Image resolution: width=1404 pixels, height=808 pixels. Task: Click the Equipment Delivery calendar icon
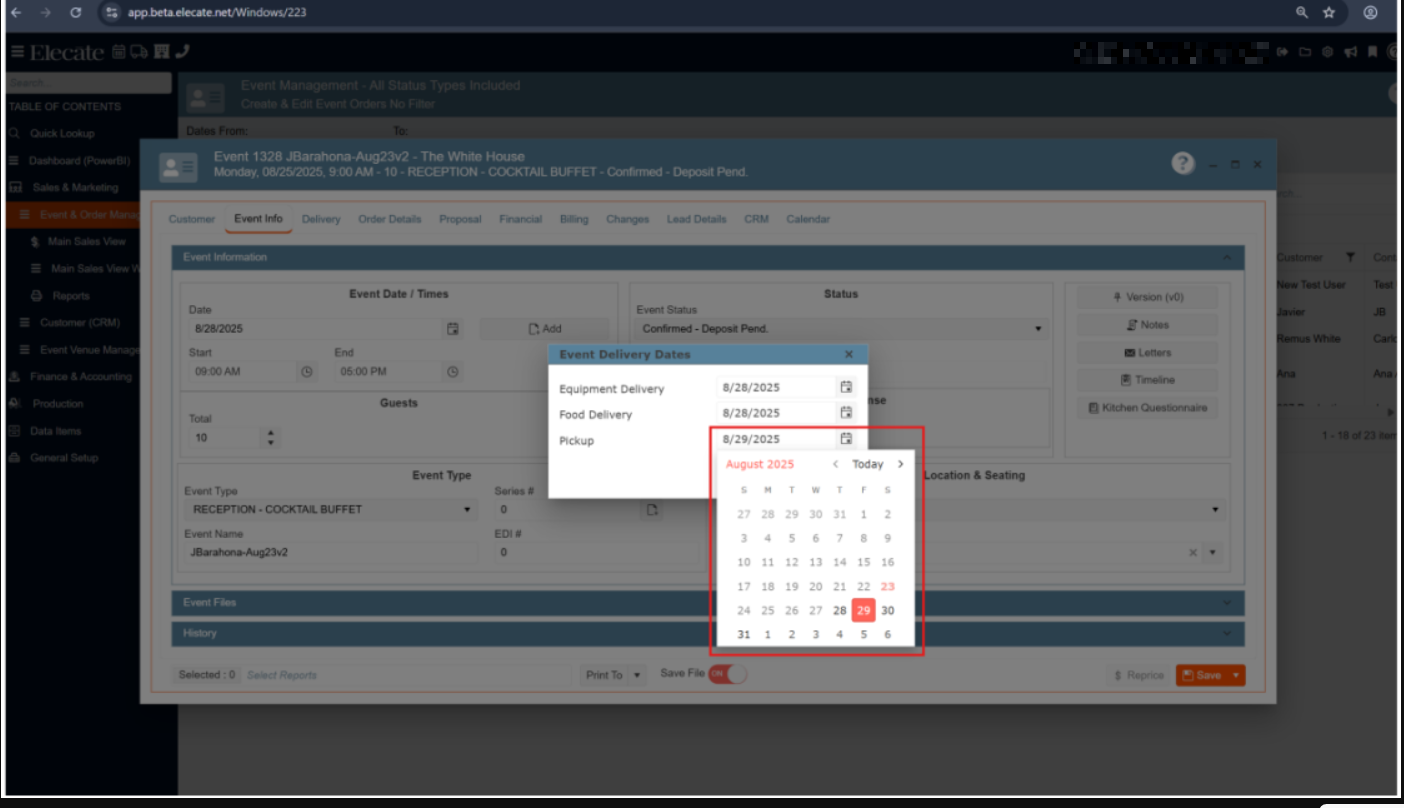846,387
